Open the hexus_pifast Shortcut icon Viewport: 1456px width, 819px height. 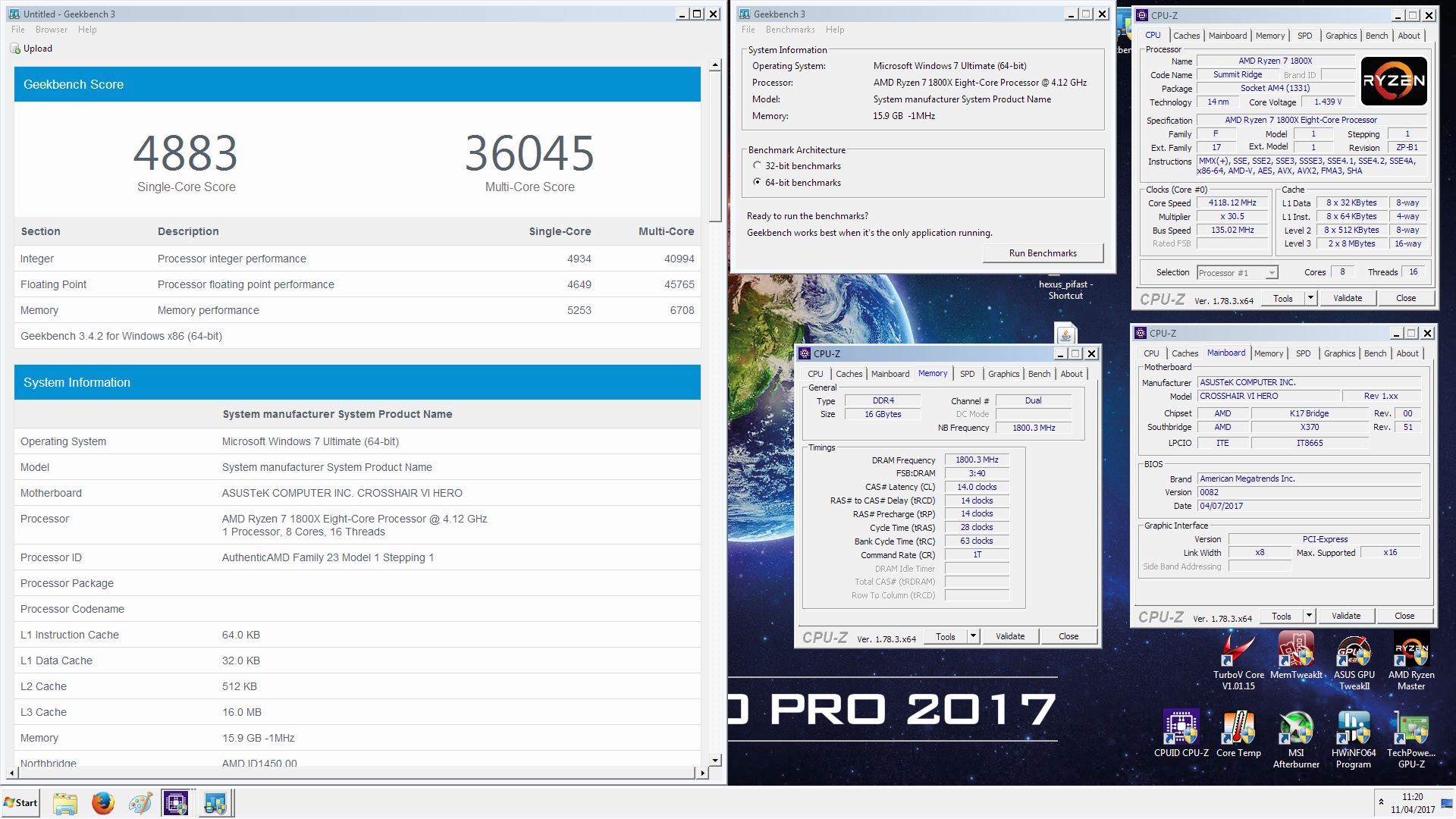tap(1065, 290)
